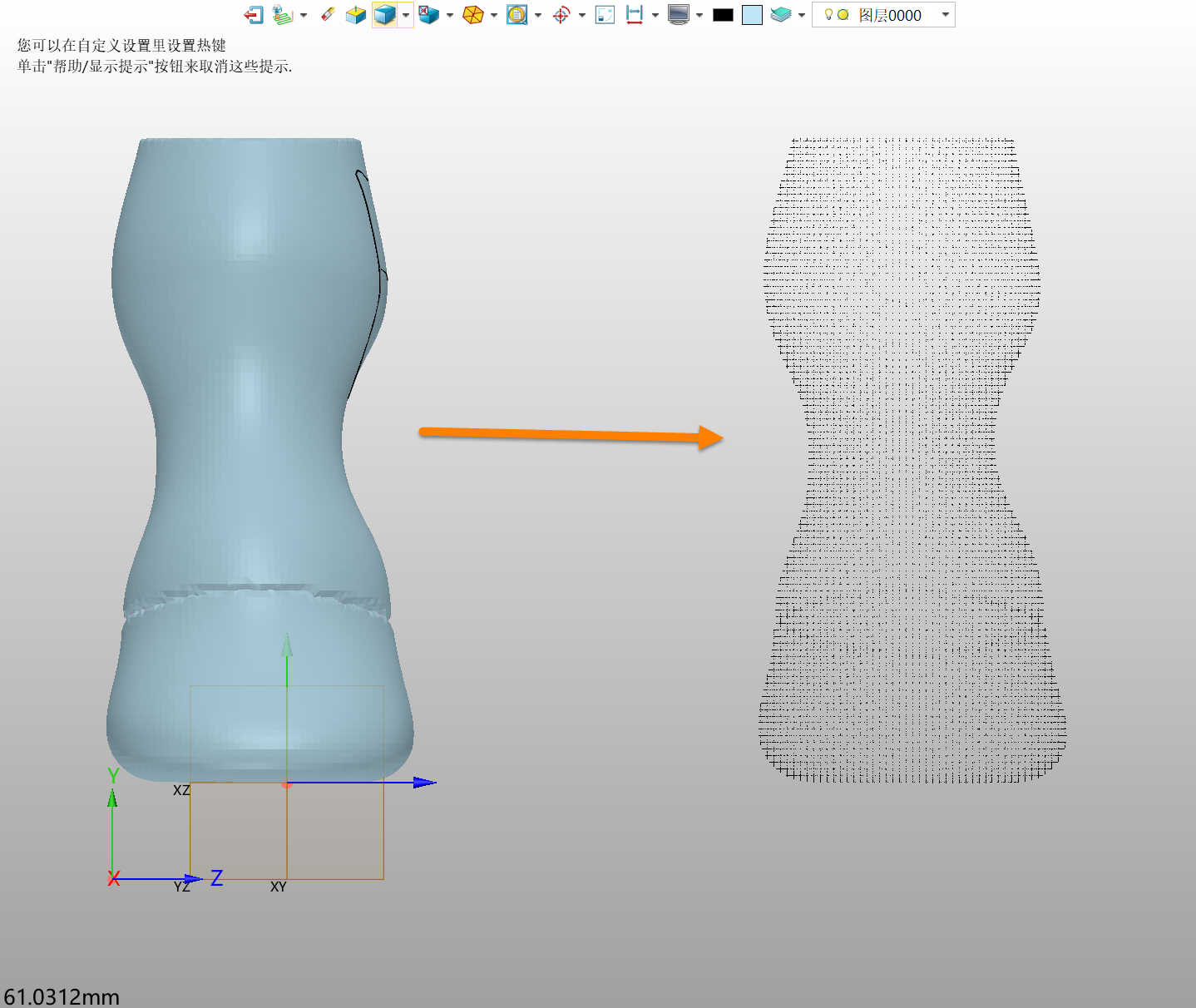Click the red X axis marker
The width and height of the screenshot is (1196, 1008).
[x=114, y=879]
